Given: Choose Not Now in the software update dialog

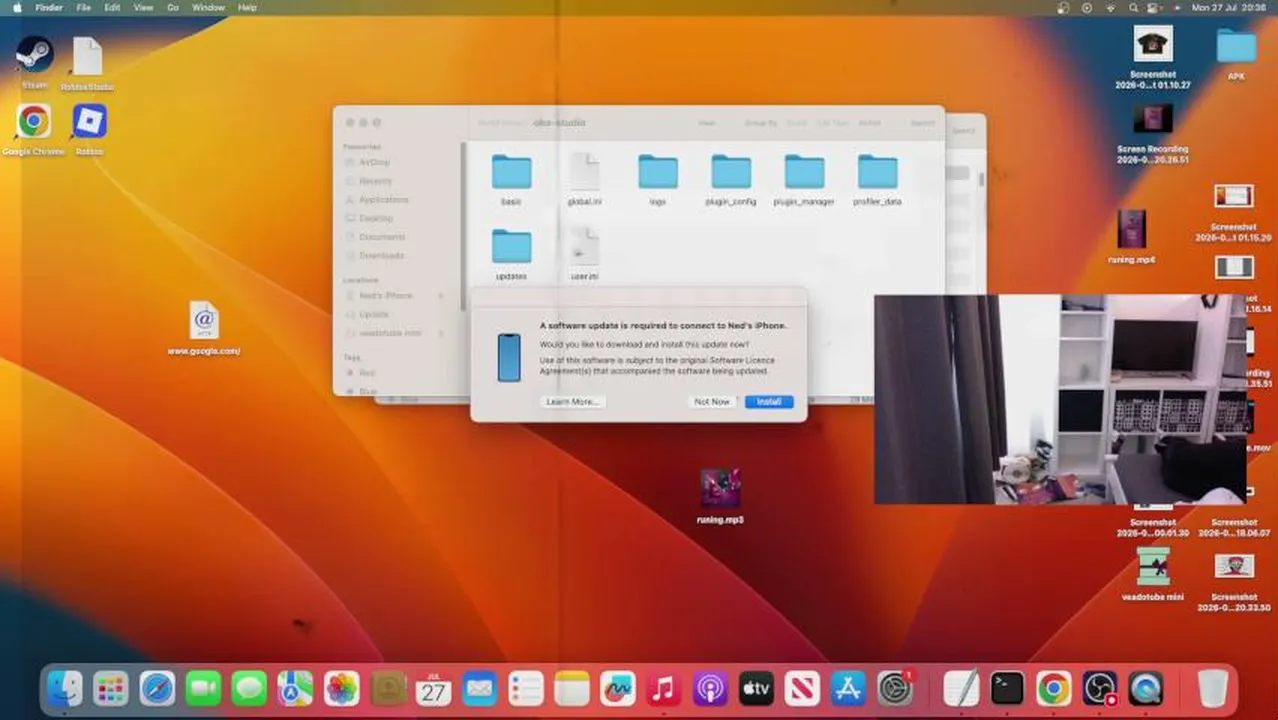Looking at the screenshot, I should point(712,401).
